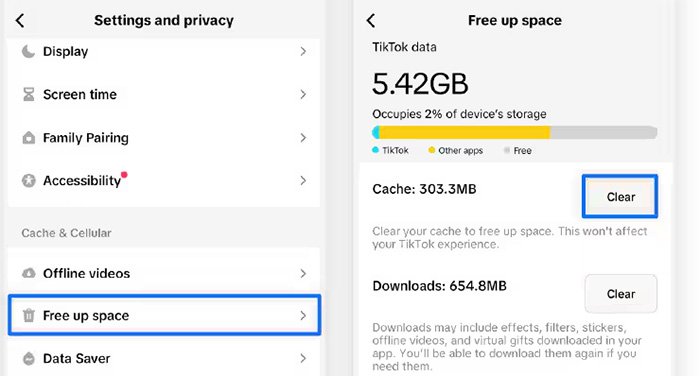Clear the 654.8MB downloads
Image resolution: width=700 pixels, height=376 pixels.
(x=621, y=293)
